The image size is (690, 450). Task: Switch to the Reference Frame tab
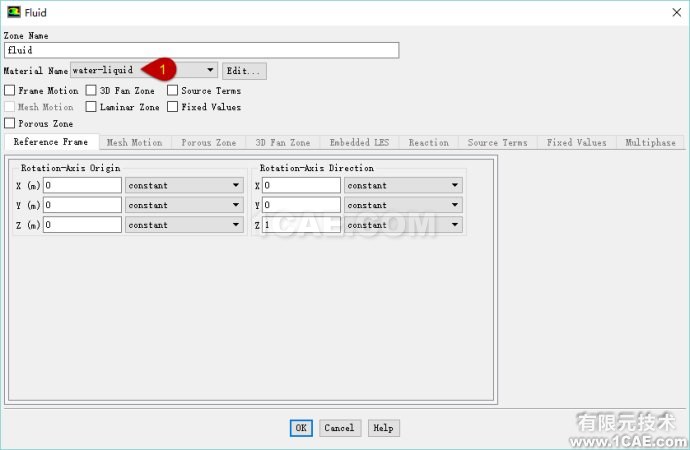(x=51, y=142)
